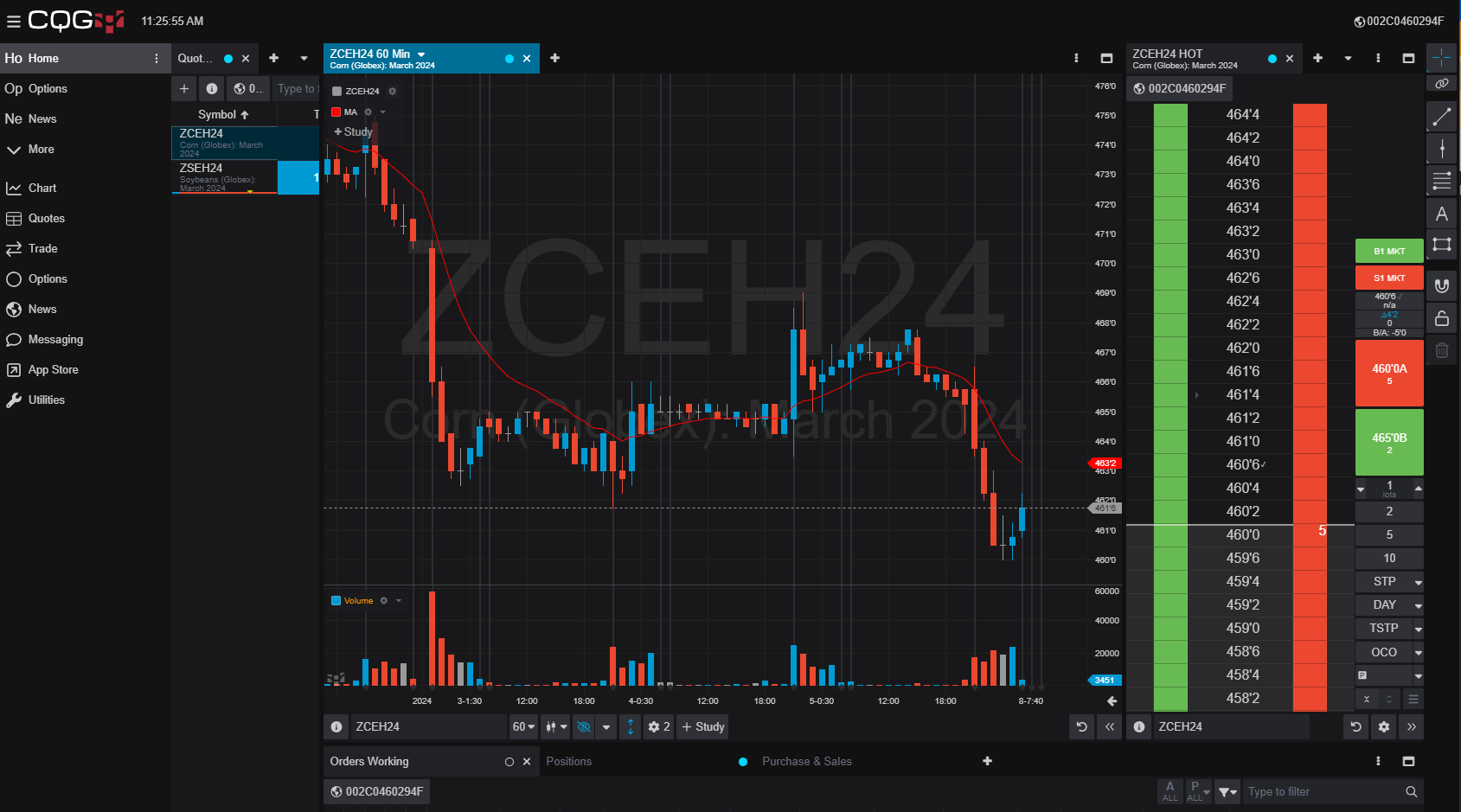Choose the text annotation tool
1461x812 pixels.
[1441, 214]
